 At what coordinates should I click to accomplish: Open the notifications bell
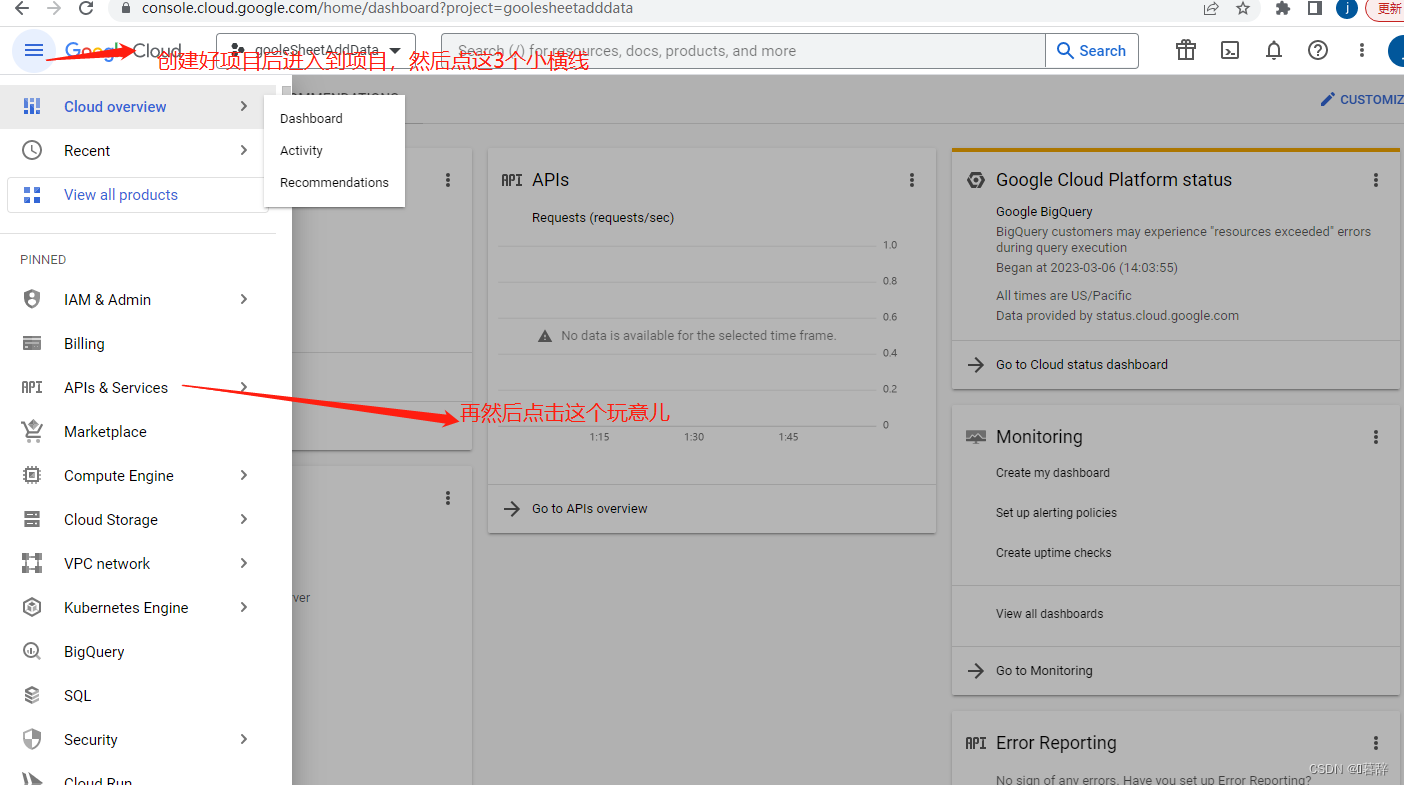1274,51
